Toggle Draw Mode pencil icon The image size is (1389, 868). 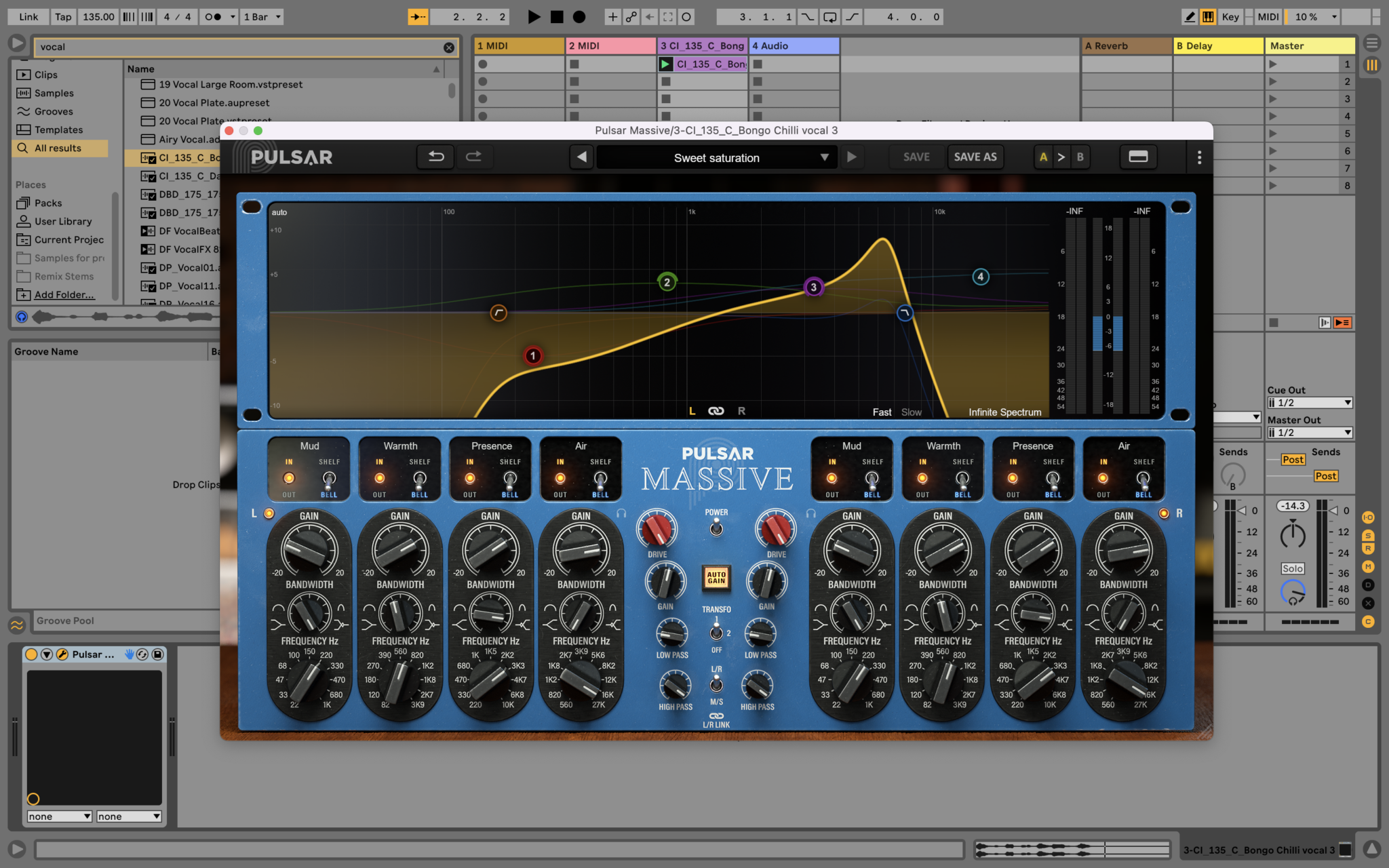tap(1190, 17)
